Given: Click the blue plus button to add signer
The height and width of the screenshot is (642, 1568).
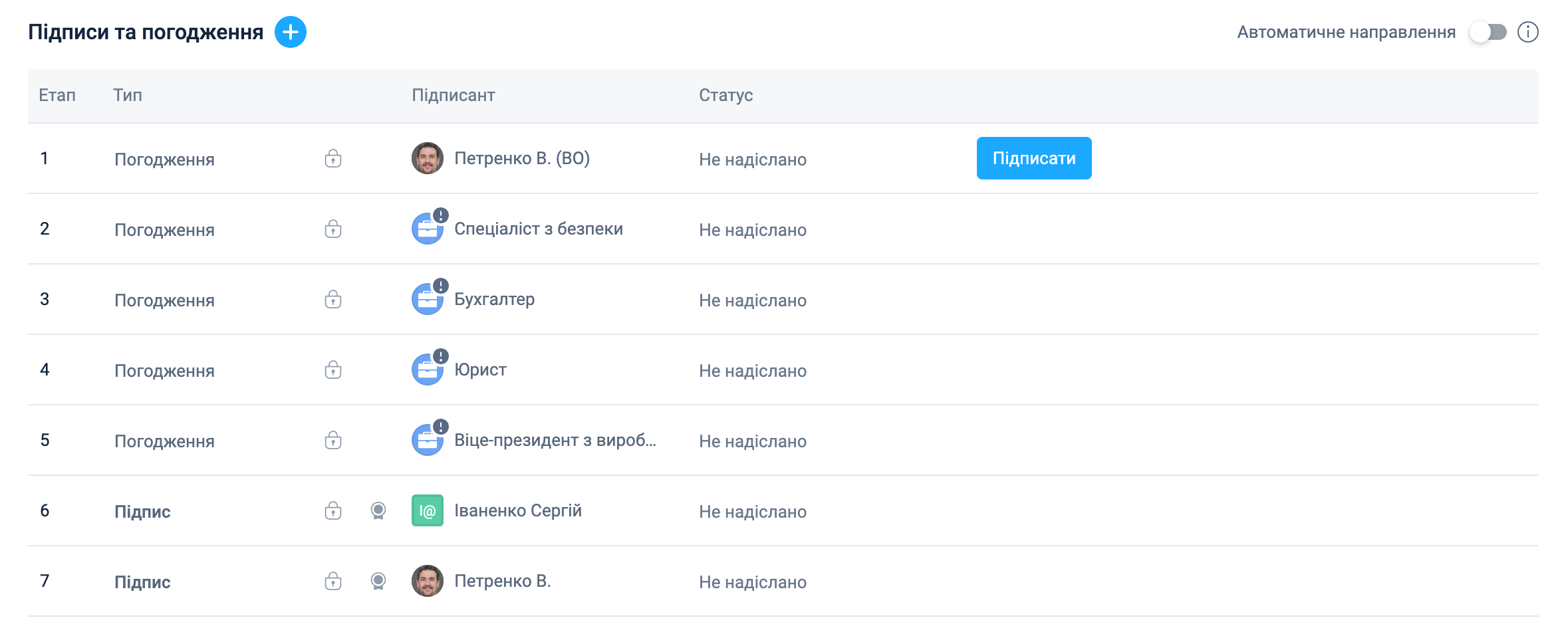Looking at the screenshot, I should point(291,32).
